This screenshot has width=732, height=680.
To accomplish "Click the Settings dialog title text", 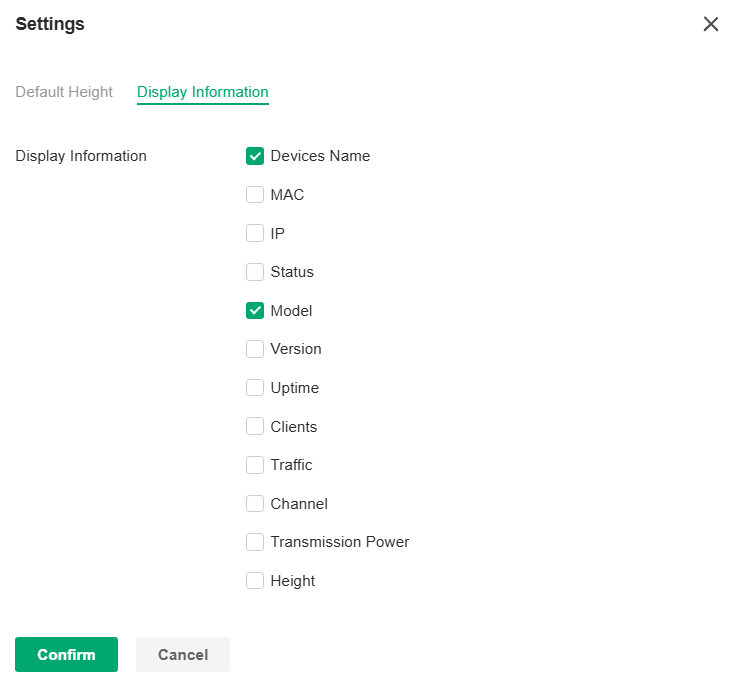I will (x=50, y=24).
